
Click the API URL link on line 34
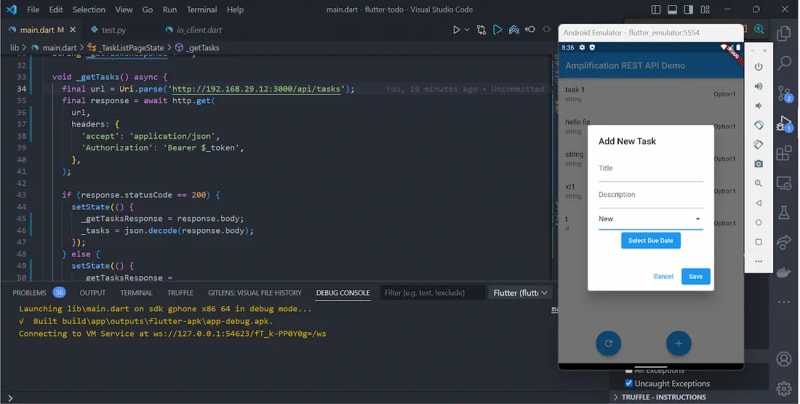[256, 89]
